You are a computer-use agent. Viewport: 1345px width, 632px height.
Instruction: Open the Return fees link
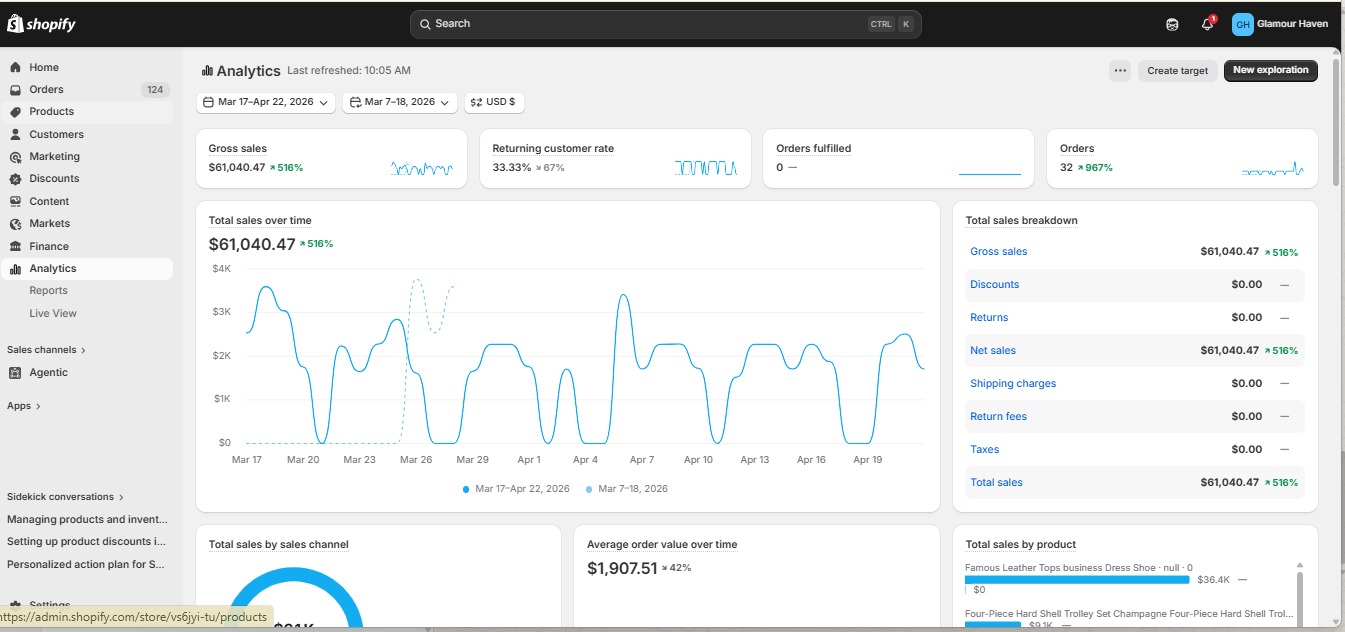[998, 417]
